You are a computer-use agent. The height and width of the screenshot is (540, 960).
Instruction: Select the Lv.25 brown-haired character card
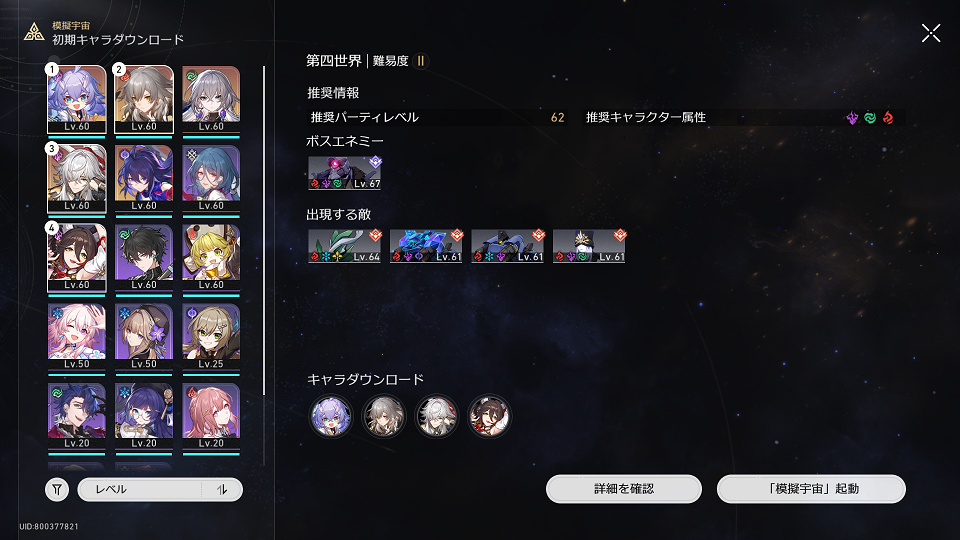click(x=211, y=337)
